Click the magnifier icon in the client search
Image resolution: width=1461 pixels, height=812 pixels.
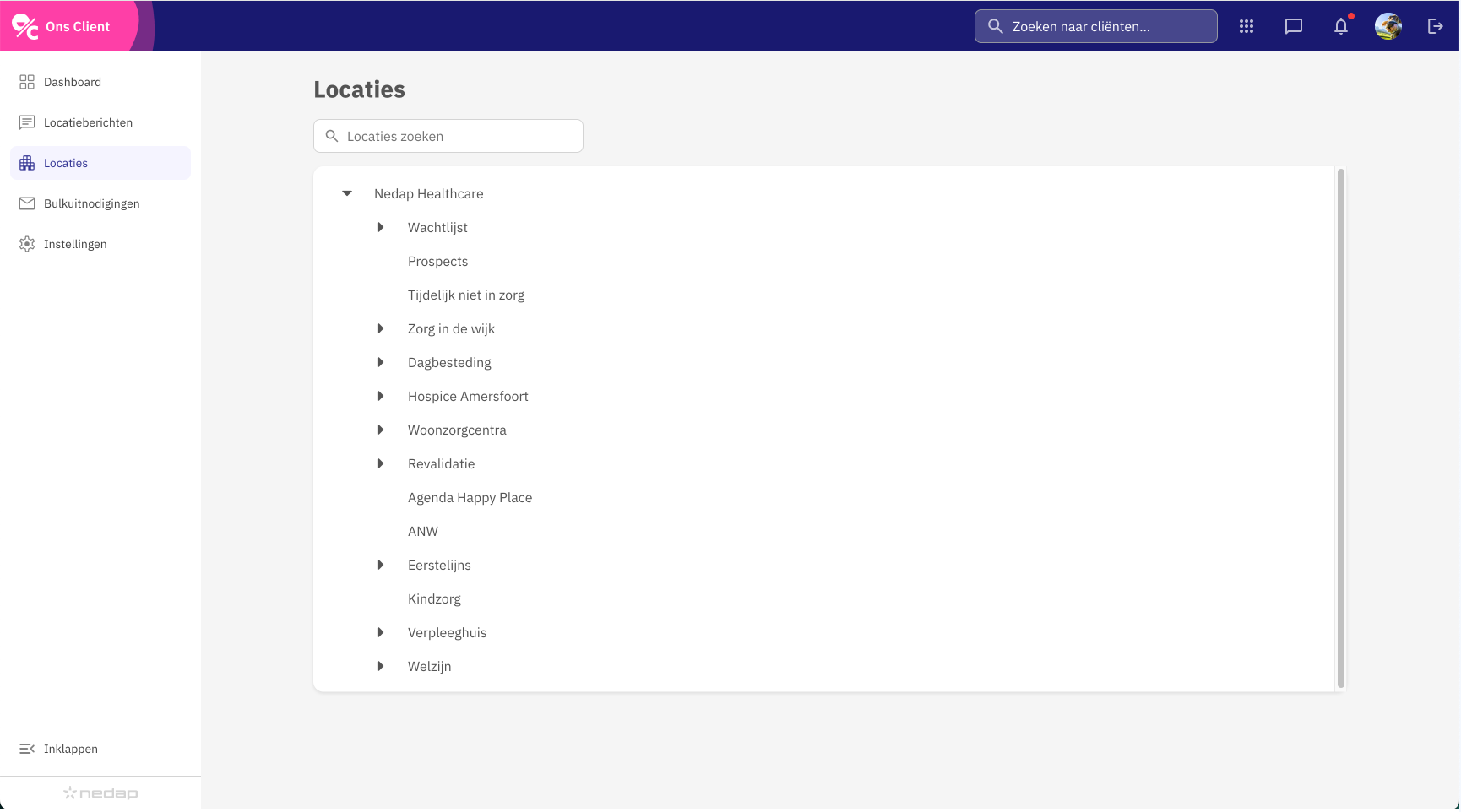click(x=996, y=27)
